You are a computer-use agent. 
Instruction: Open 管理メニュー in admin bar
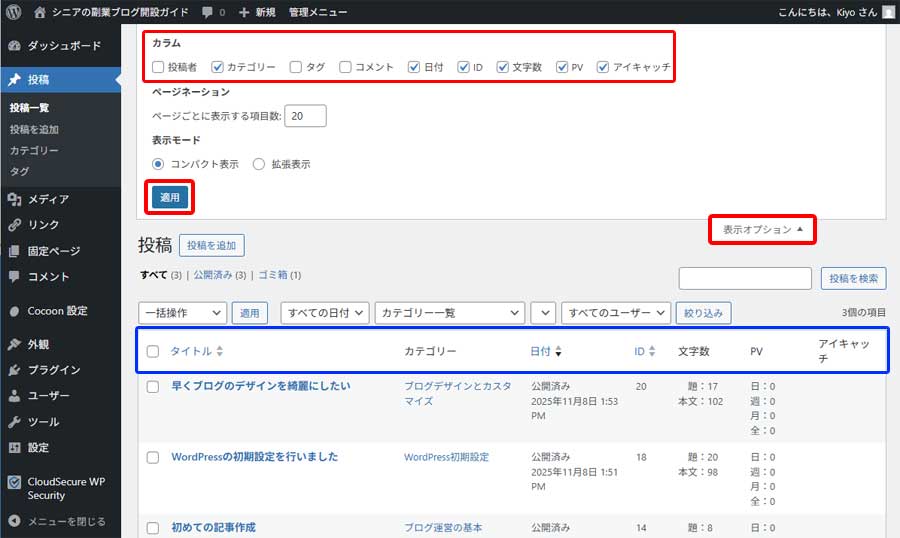(318, 12)
